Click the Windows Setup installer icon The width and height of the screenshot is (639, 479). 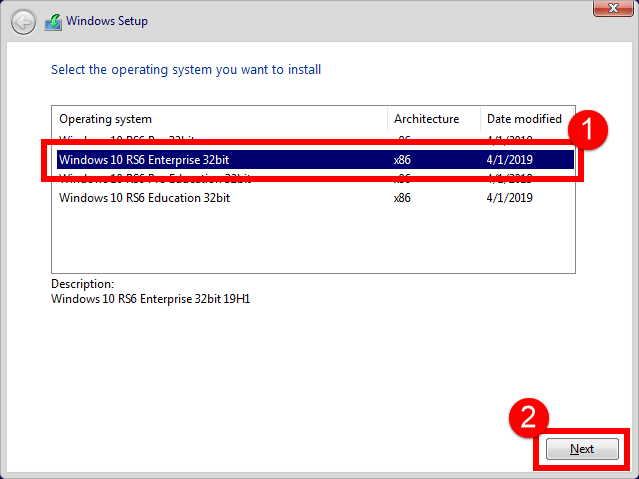[53, 22]
